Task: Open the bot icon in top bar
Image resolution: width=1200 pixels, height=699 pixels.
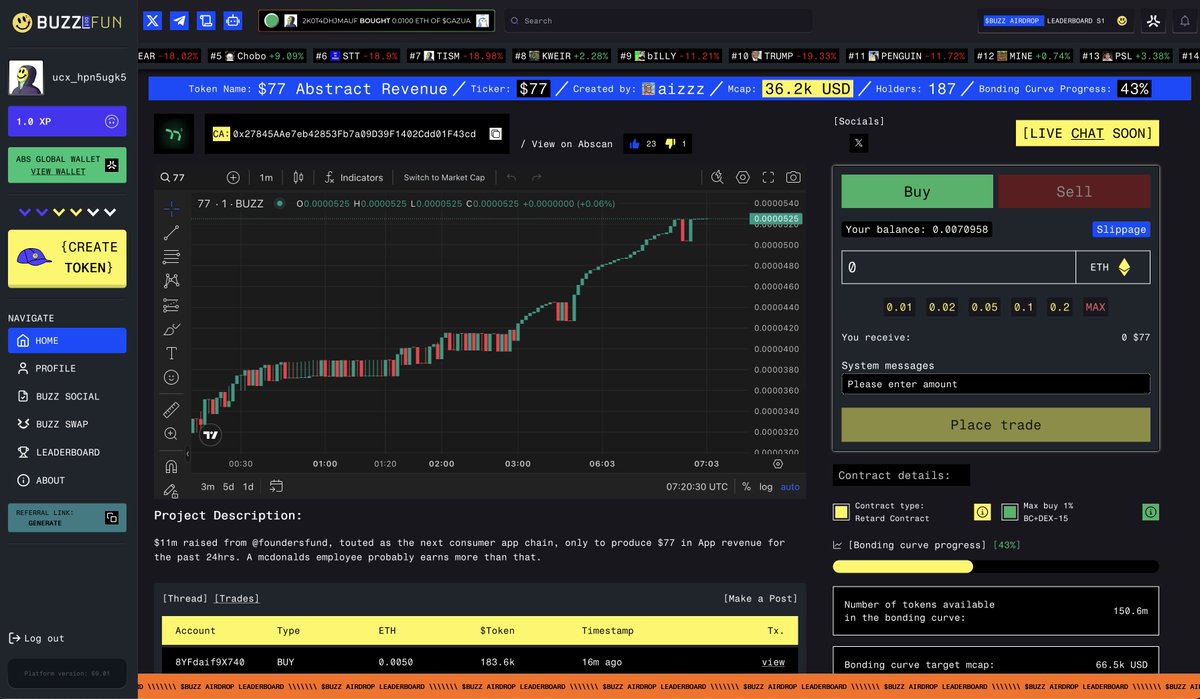Action: [x=233, y=19]
